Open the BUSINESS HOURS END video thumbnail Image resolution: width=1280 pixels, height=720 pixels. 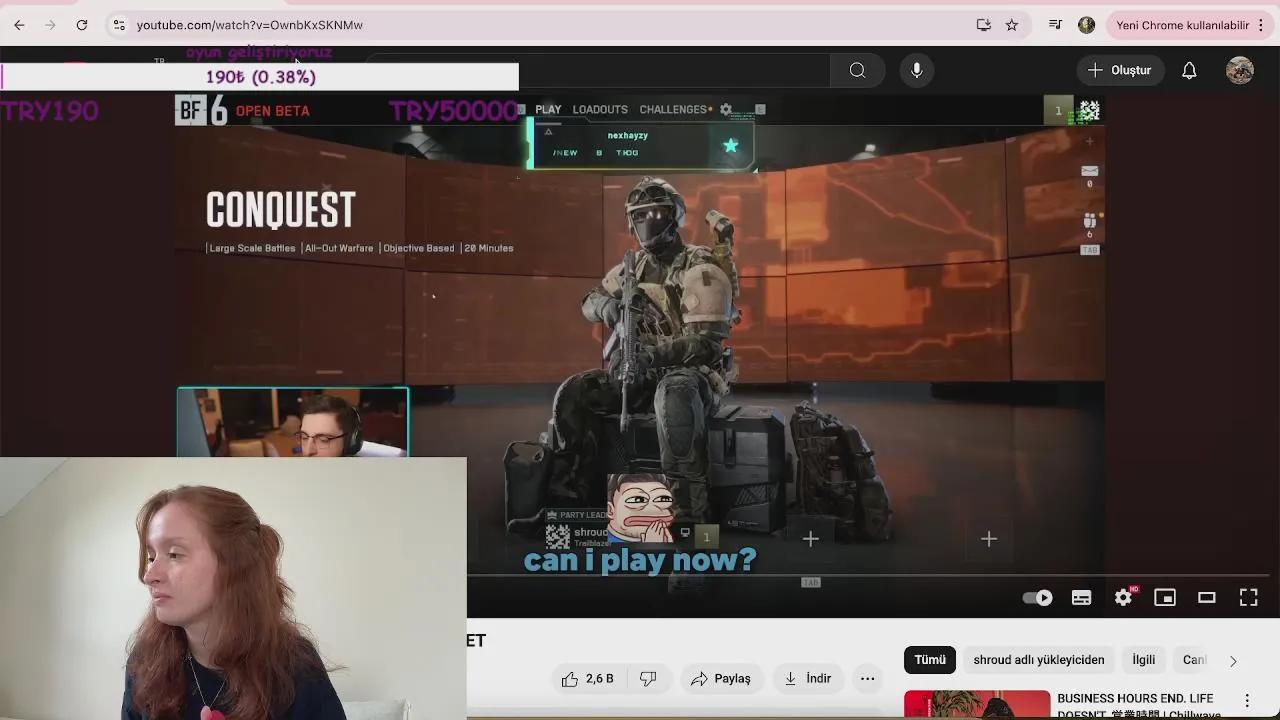pyautogui.click(x=977, y=705)
